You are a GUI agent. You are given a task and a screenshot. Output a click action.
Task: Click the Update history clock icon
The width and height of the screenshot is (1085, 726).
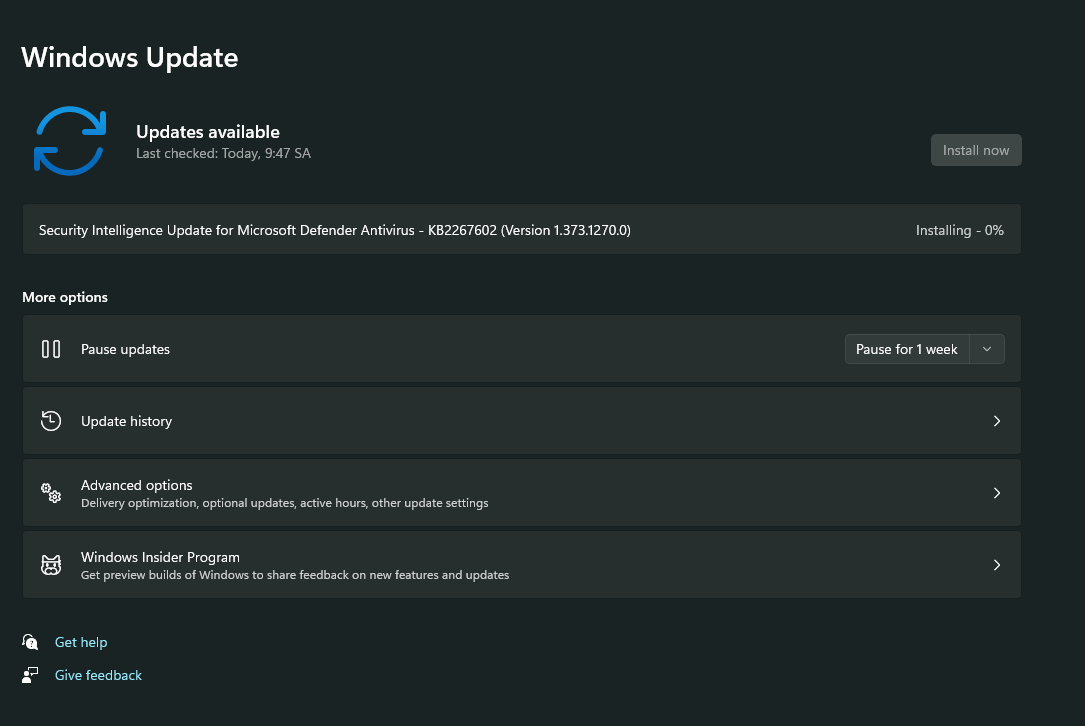(x=51, y=421)
